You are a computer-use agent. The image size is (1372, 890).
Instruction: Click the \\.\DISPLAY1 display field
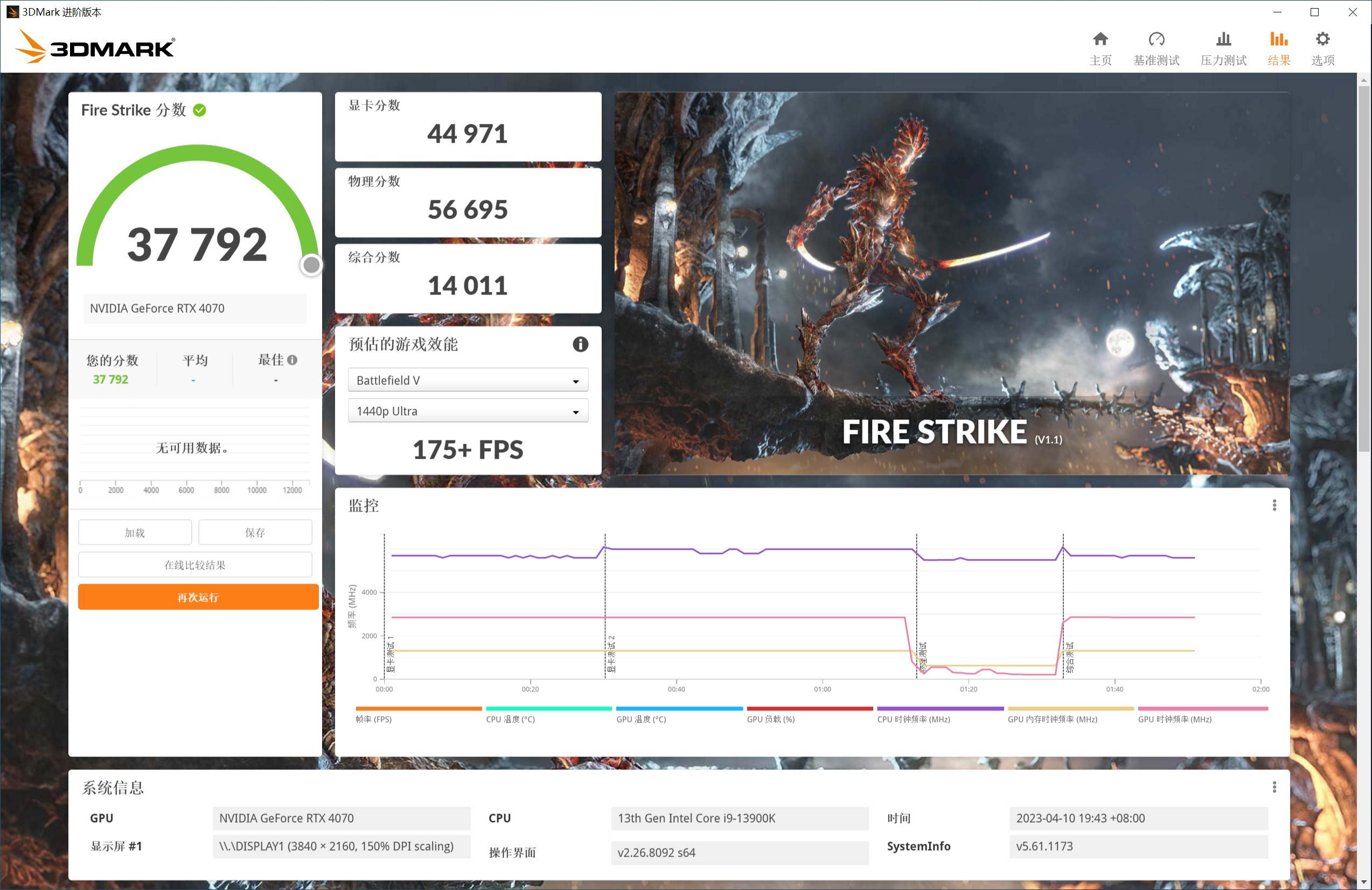pos(342,846)
